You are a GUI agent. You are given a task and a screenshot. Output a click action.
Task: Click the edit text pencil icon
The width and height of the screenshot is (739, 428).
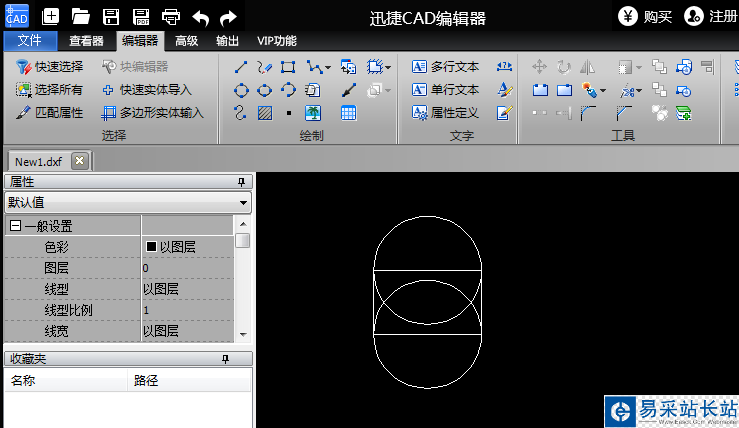(x=504, y=113)
